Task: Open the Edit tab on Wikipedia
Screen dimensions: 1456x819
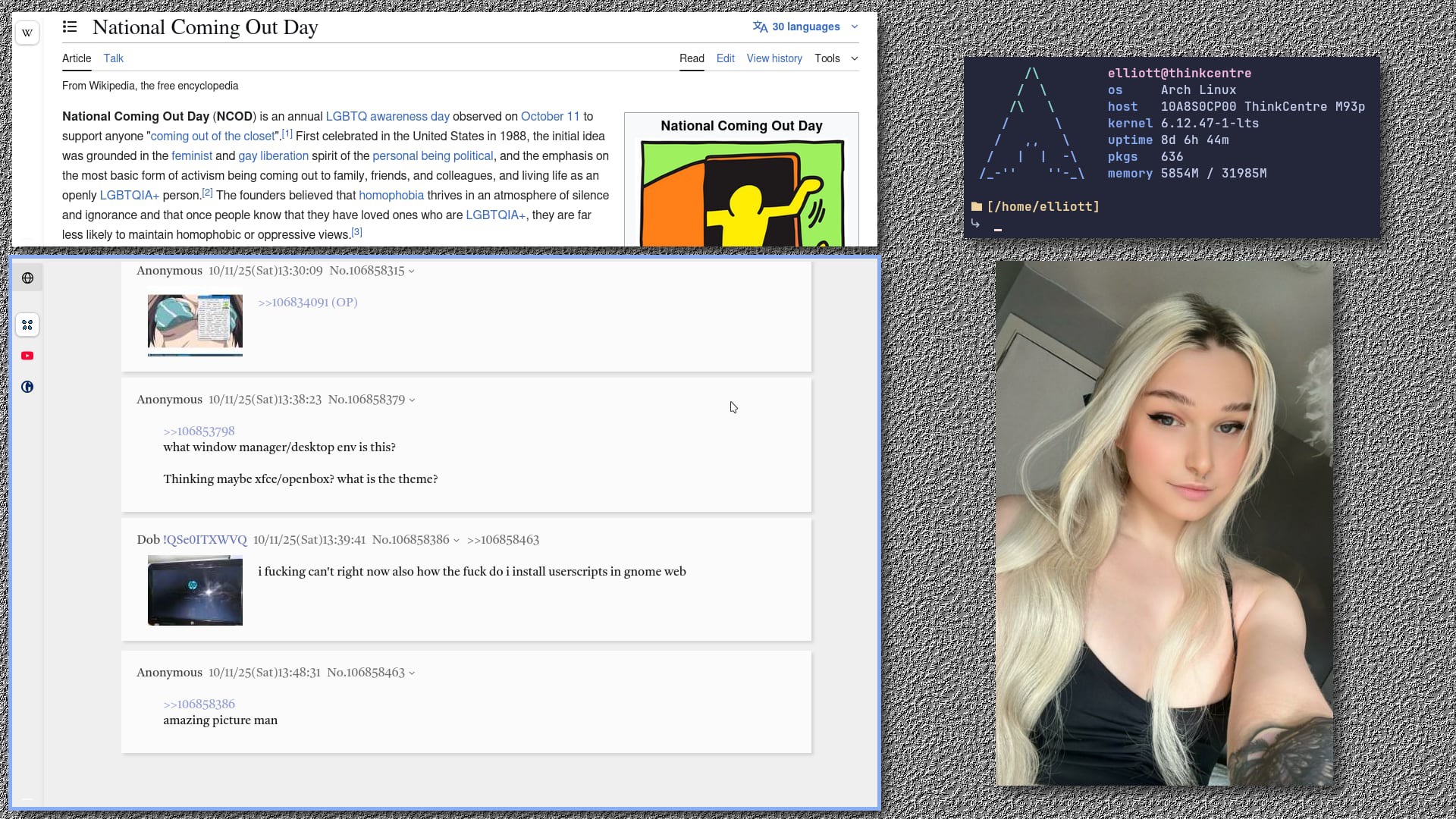Action: point(725,58)
